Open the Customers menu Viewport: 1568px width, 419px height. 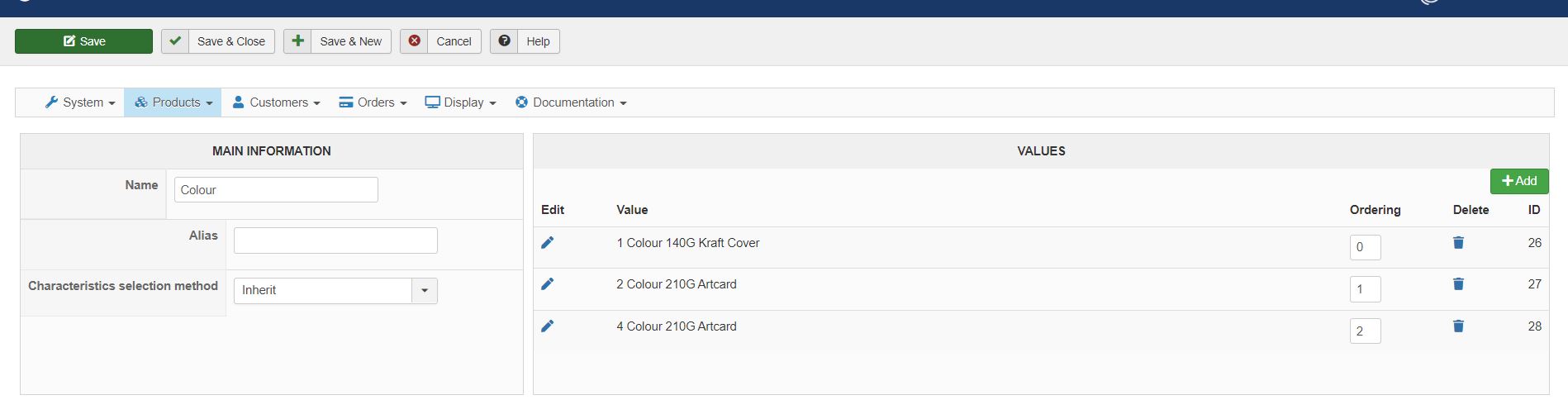277,102
